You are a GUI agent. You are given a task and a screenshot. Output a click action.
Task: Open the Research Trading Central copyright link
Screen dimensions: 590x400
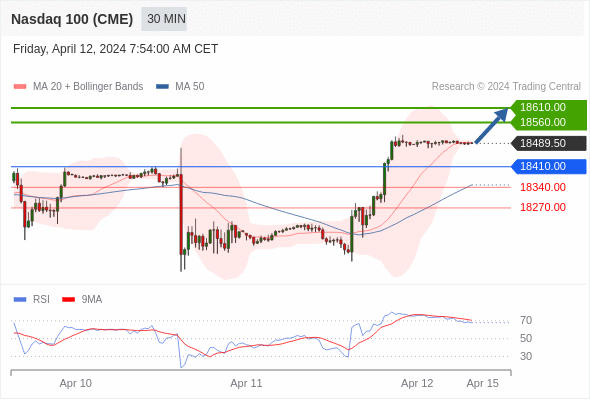[x=506, y=87]
